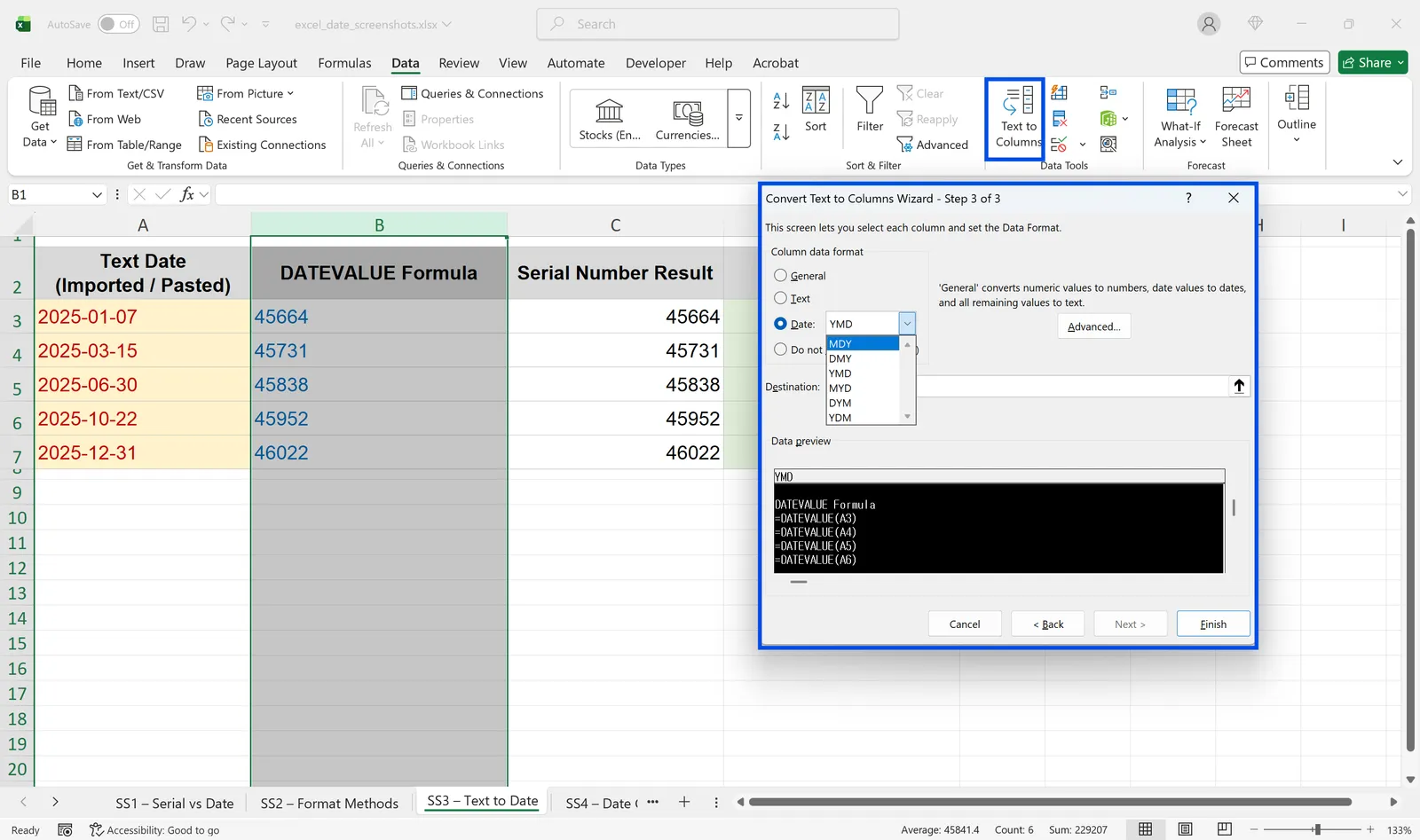Open Existing Connections
The image size is (1420, 840).
[x=262, y=145]
